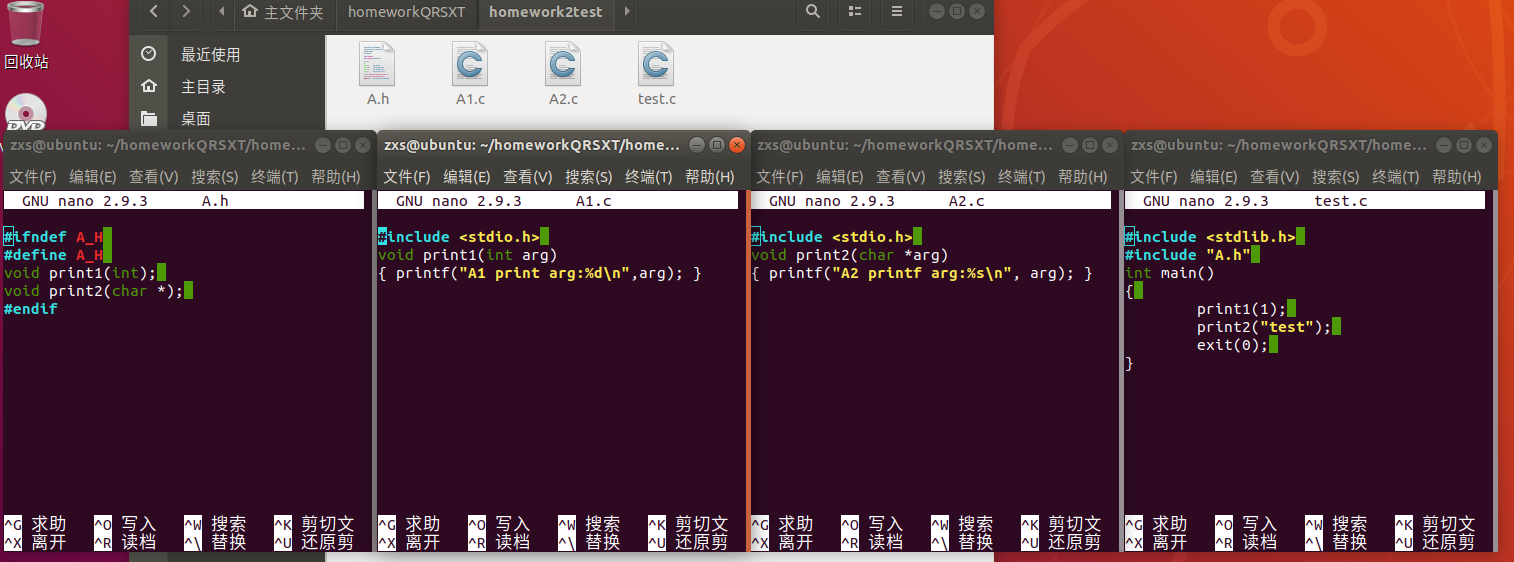The width and height of the screenshot is (1514, 562).
Task: Navigate to homeworkQRSXT in path bar
Action: pyautogui.click(x=407, y=12)
